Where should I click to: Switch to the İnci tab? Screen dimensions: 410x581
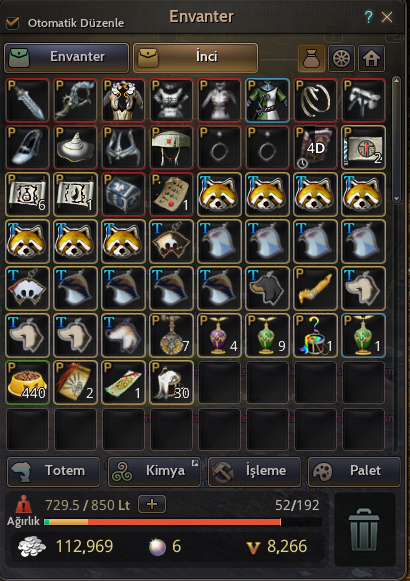pyautogui.click(x=195, y=58)
